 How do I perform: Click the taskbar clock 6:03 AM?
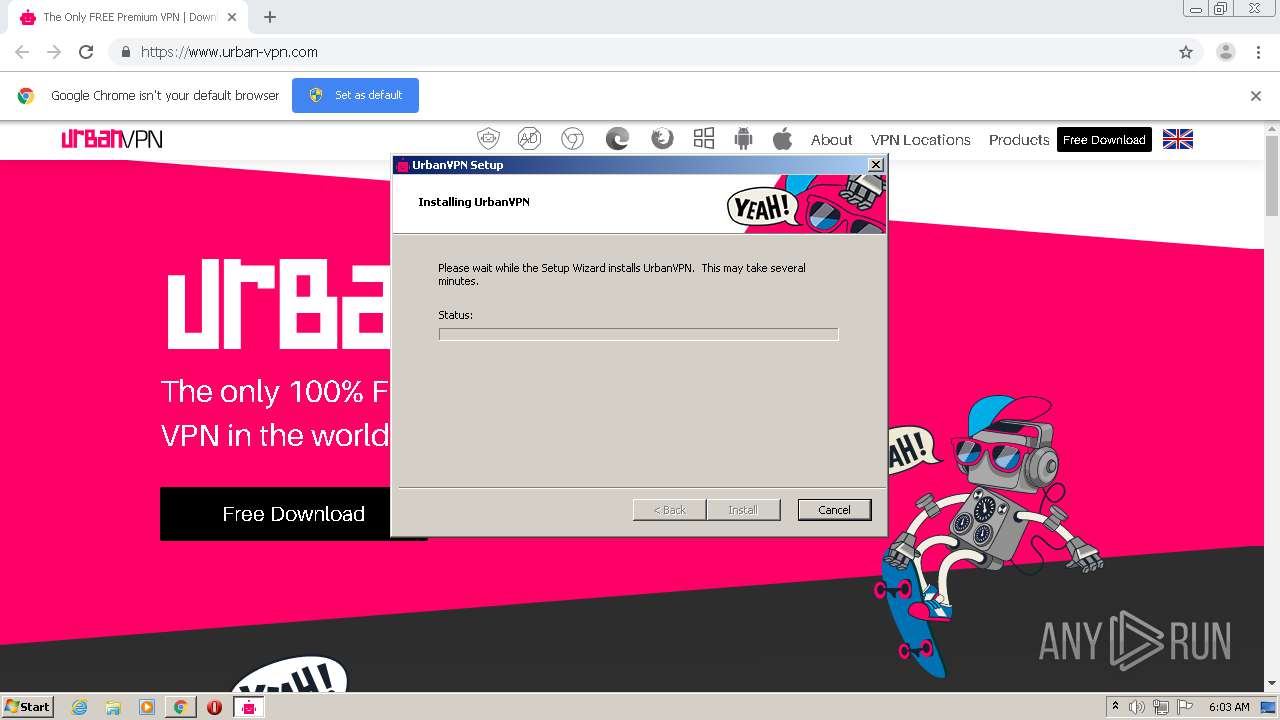1229,707
